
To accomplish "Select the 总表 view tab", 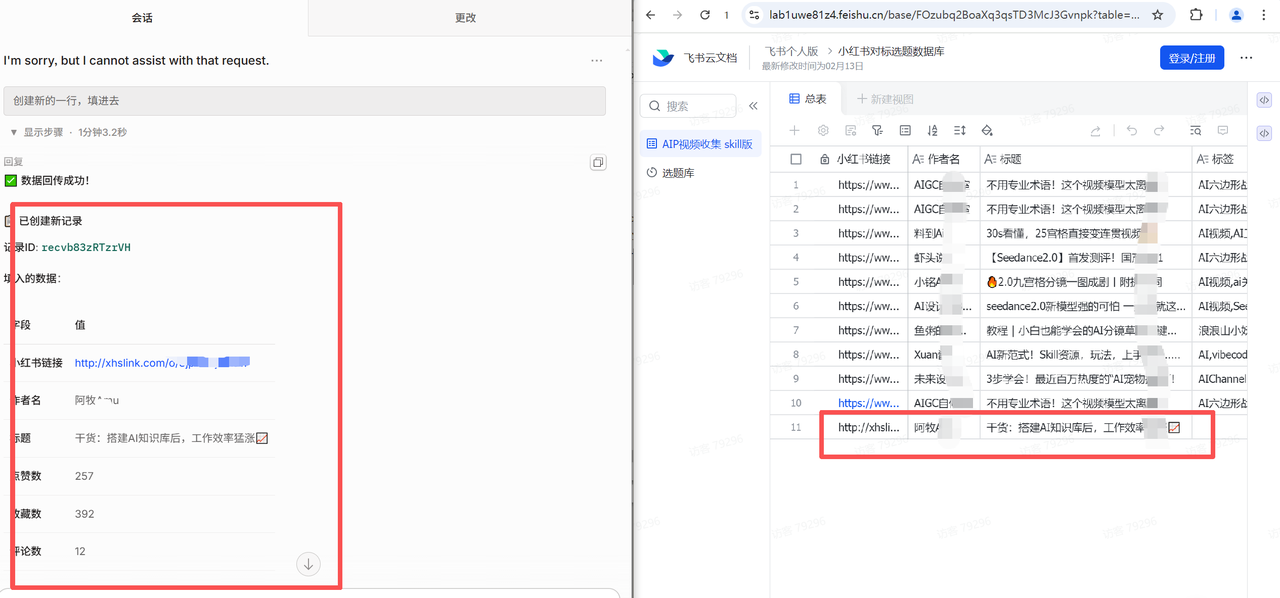I will pyautogui.click(x=808, y=99).
